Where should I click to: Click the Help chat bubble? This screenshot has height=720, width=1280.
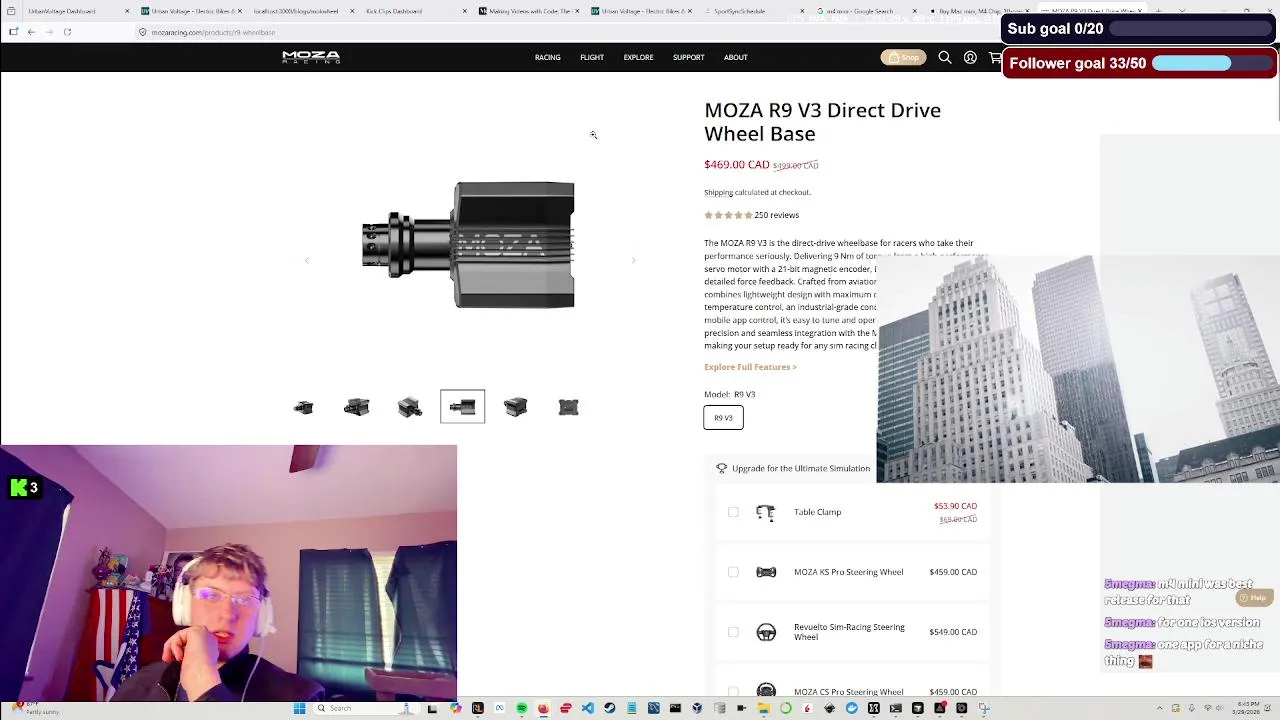[1252, 598]
